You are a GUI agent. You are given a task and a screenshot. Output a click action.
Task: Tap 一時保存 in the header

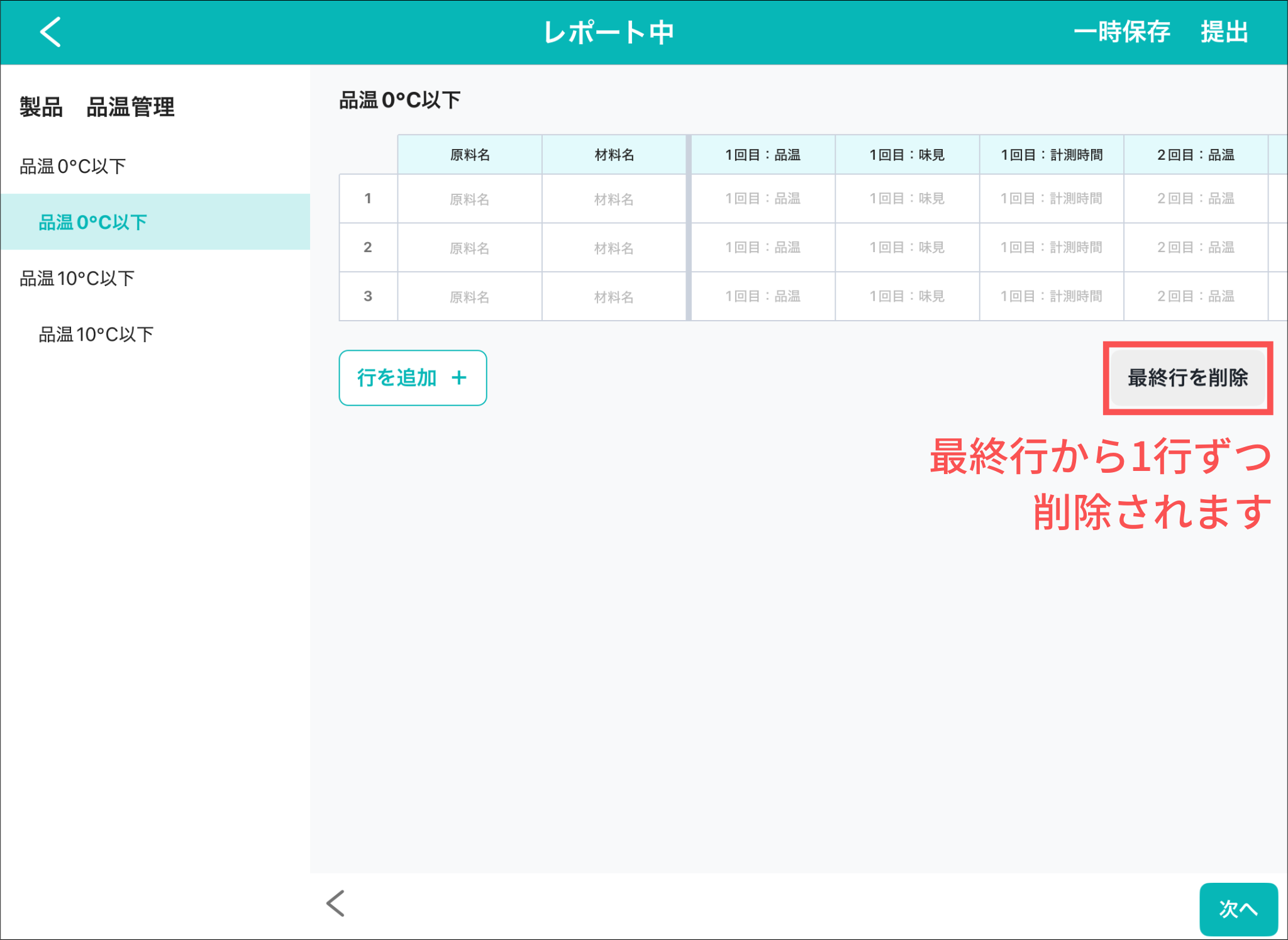[x=1121, y=31]
